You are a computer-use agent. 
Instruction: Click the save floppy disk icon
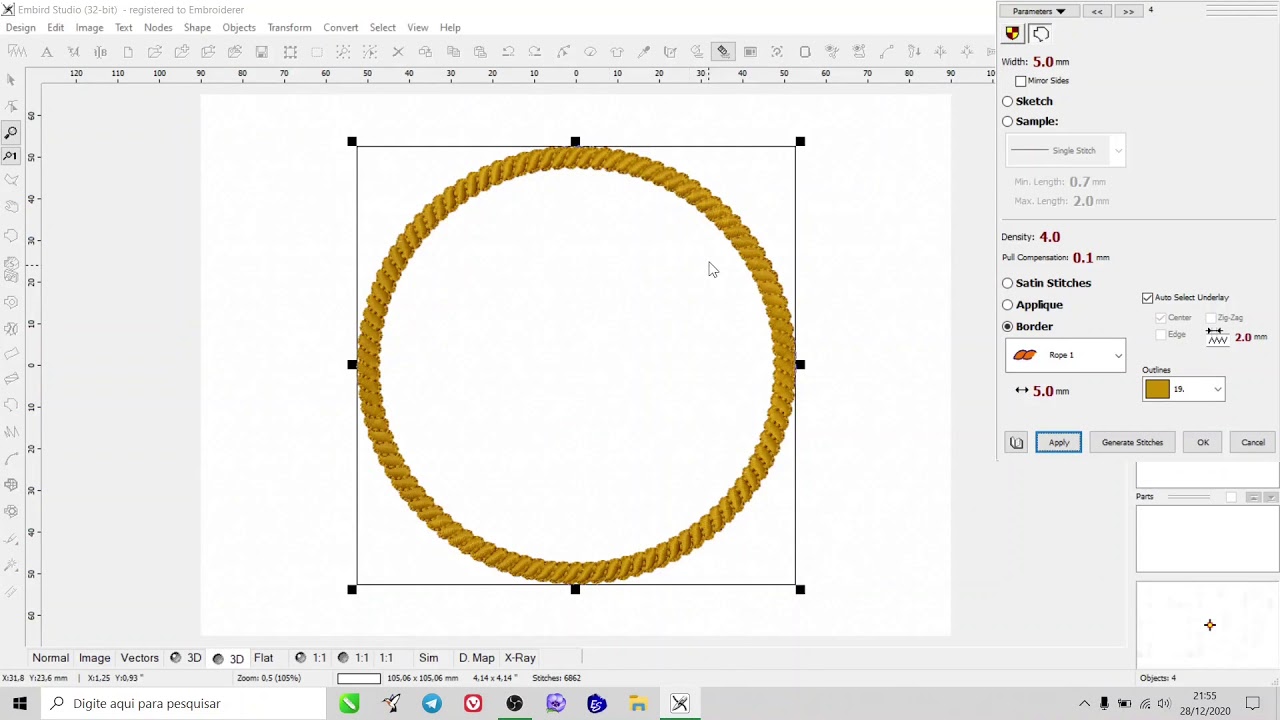[x=262, y=51]
